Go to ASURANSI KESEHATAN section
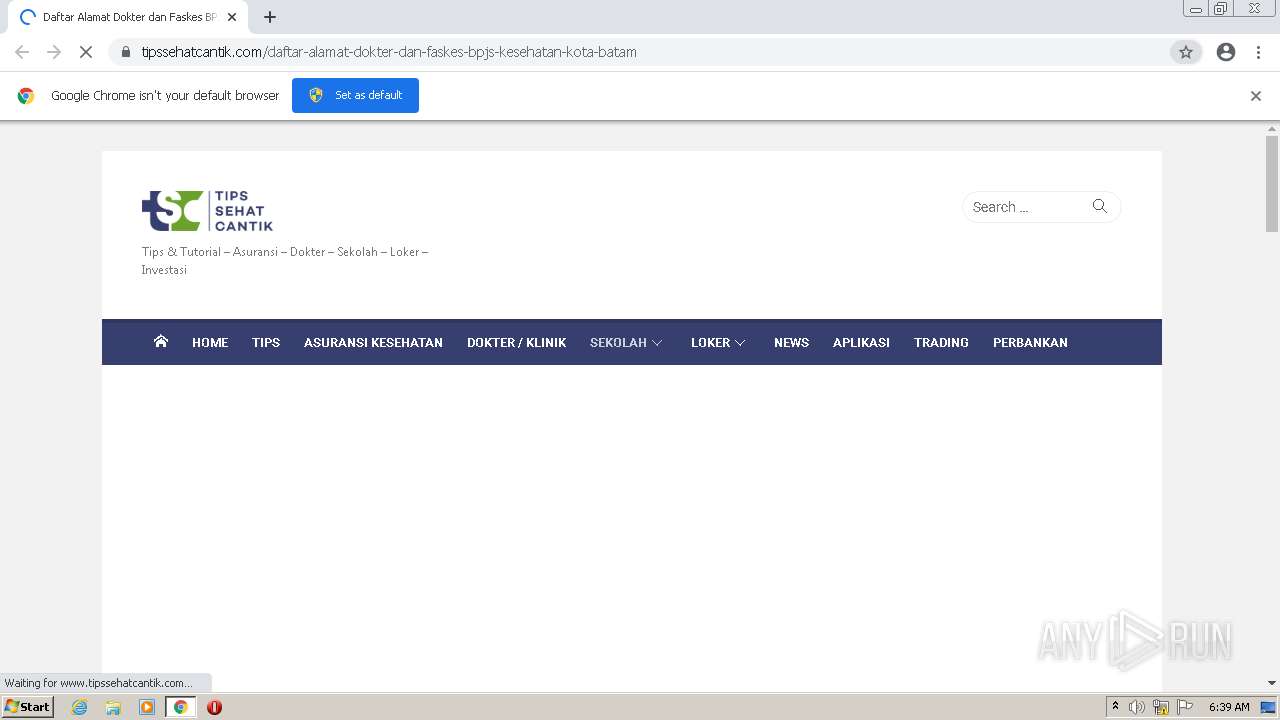 373,342
